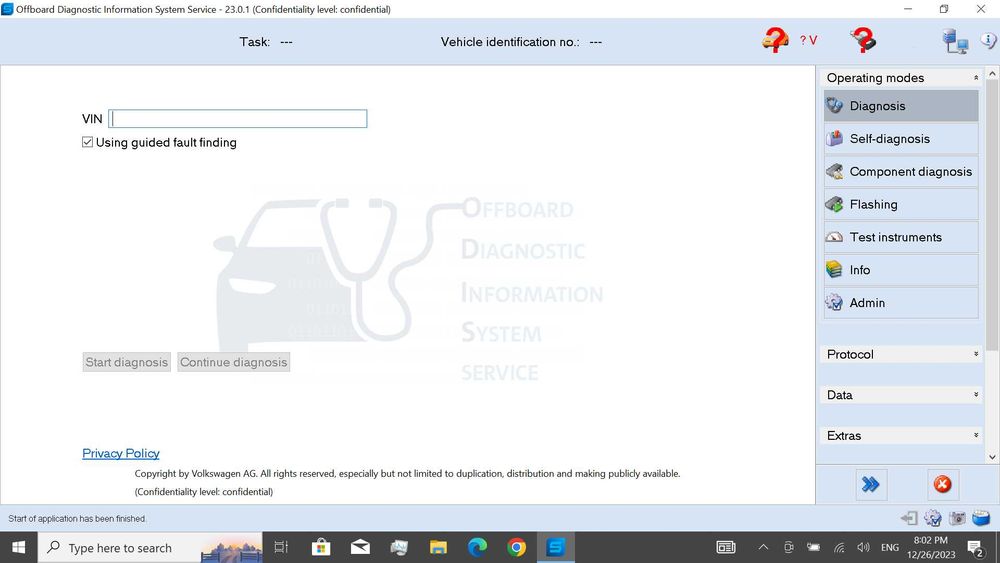Collapse the Operating modes panel

[976, 78]
